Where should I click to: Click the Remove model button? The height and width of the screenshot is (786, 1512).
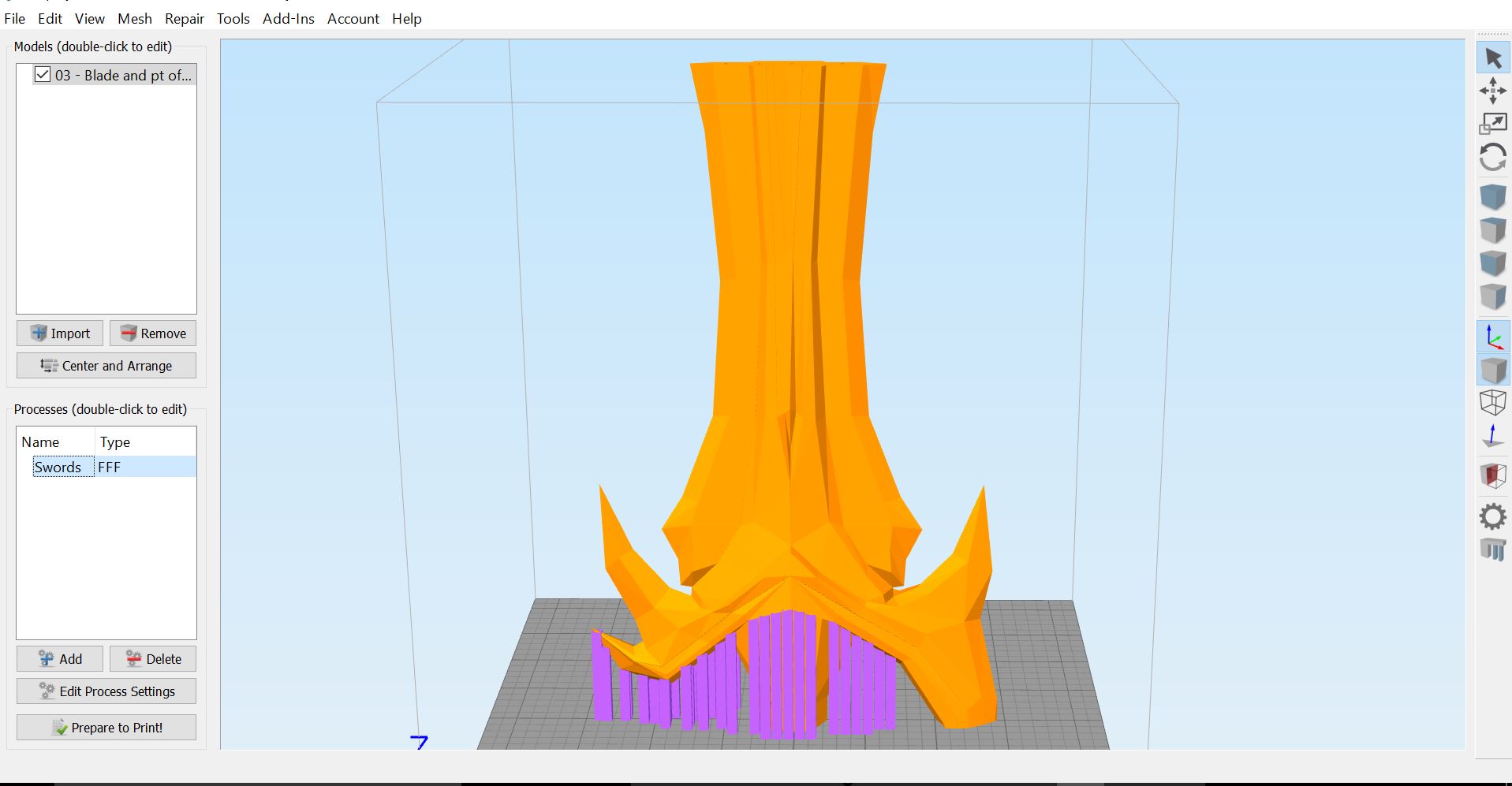(153, 333)
